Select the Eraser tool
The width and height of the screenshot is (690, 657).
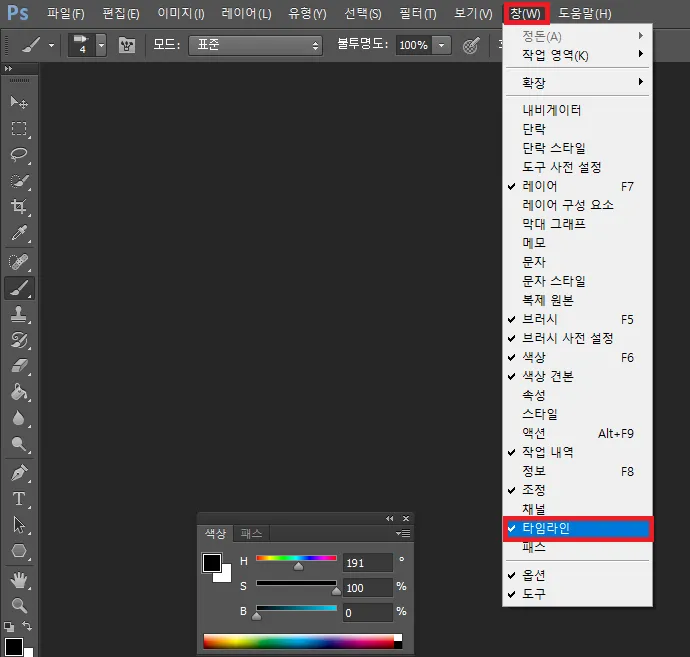(x=19, y=366)
